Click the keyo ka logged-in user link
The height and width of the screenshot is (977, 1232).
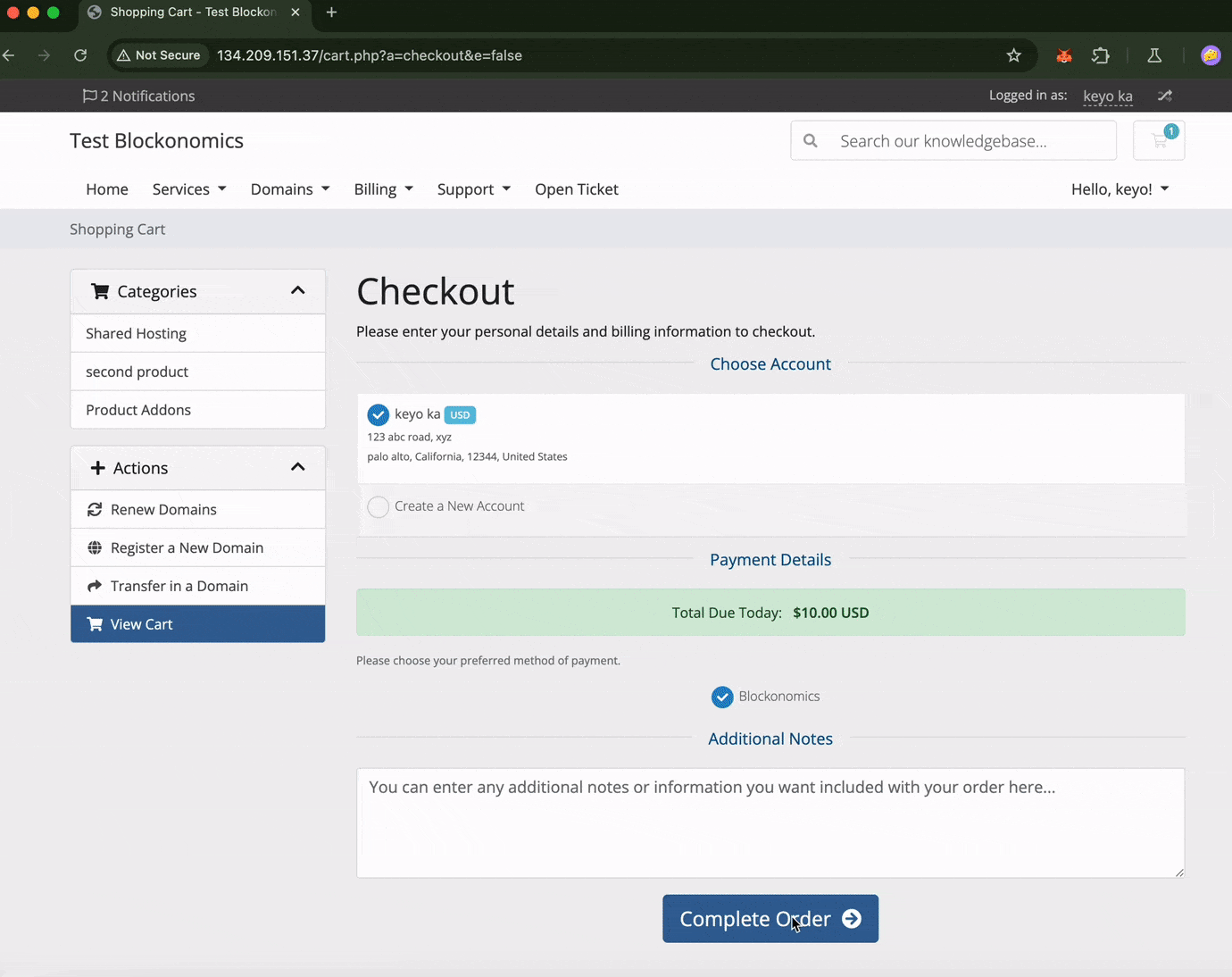1108,96
